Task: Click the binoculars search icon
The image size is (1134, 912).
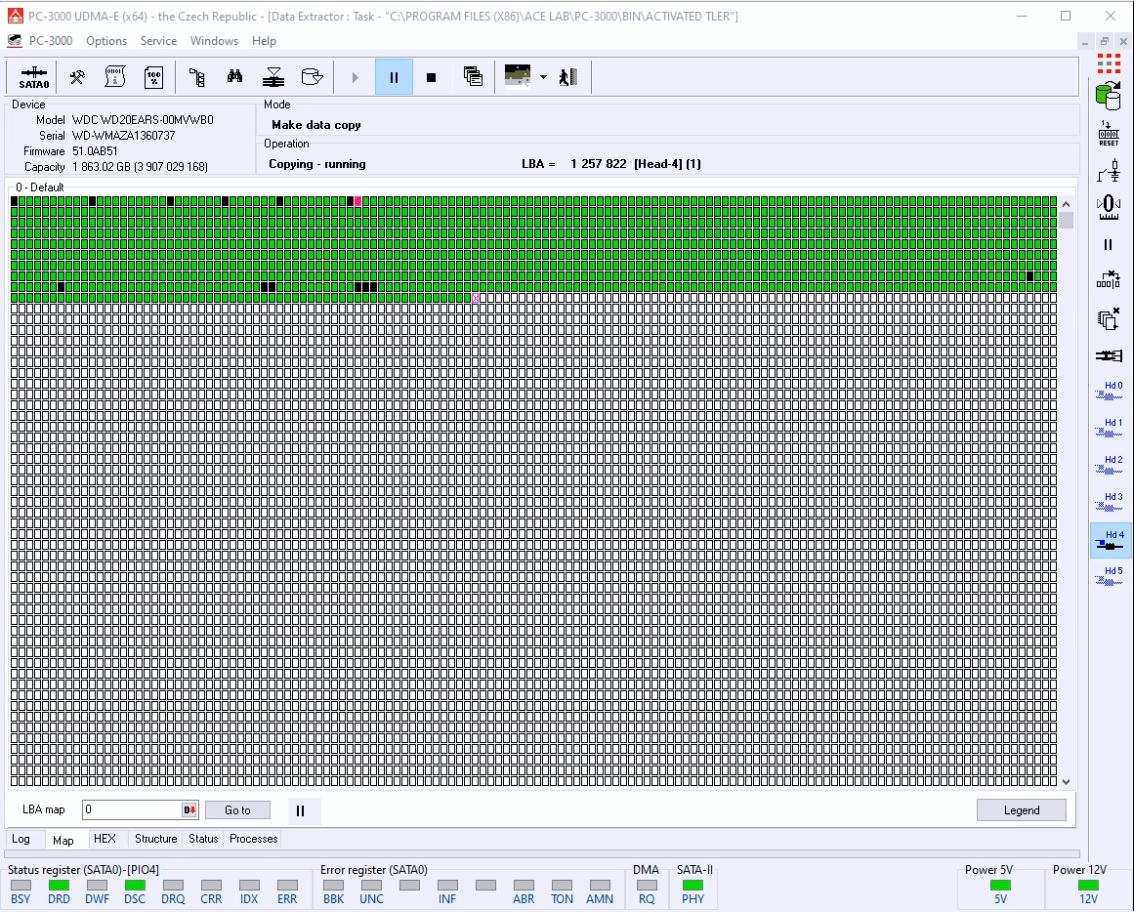Action: [235, 77]
